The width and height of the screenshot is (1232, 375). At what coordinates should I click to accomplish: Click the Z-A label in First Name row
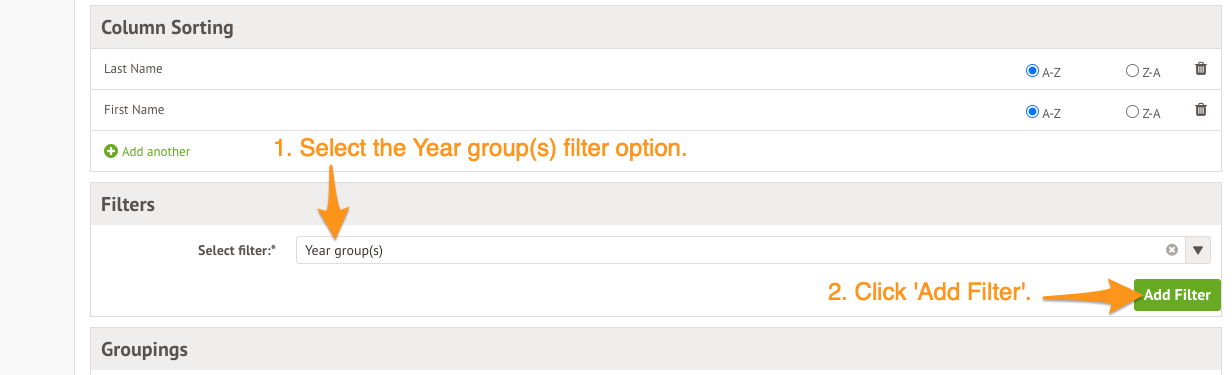click(1151, 113)
